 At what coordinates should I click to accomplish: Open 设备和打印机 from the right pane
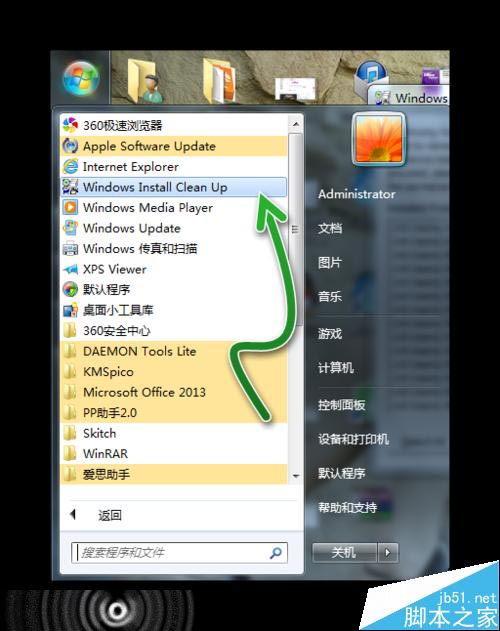point(353,439)
